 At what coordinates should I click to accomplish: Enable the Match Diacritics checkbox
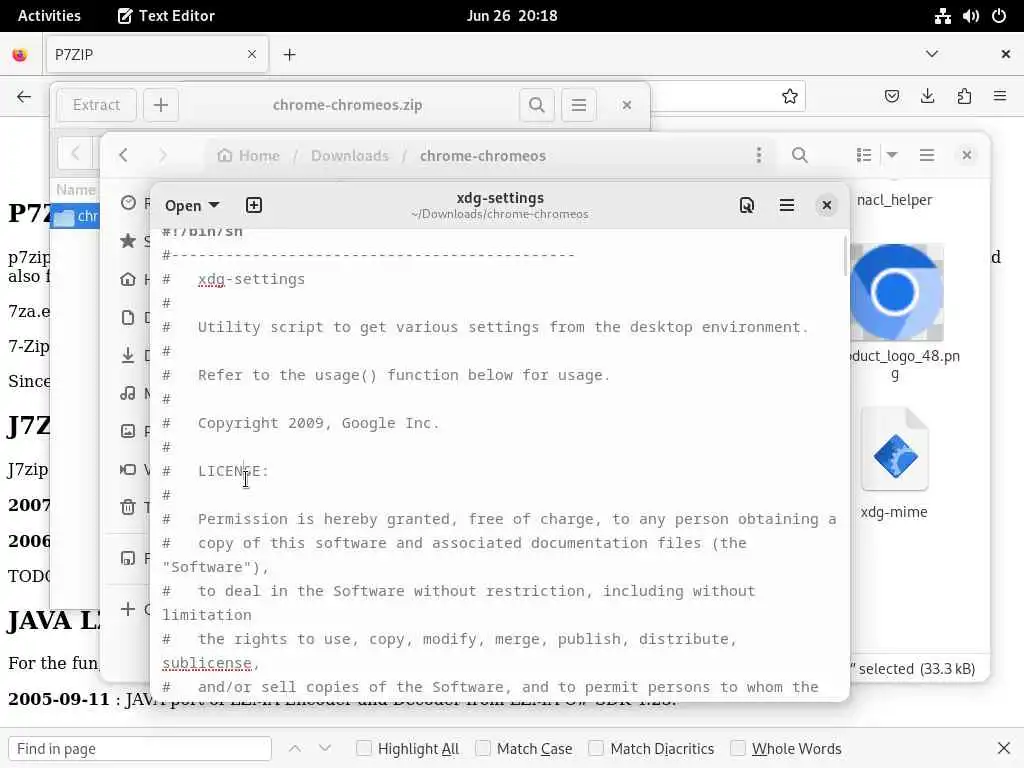point(596,748)
